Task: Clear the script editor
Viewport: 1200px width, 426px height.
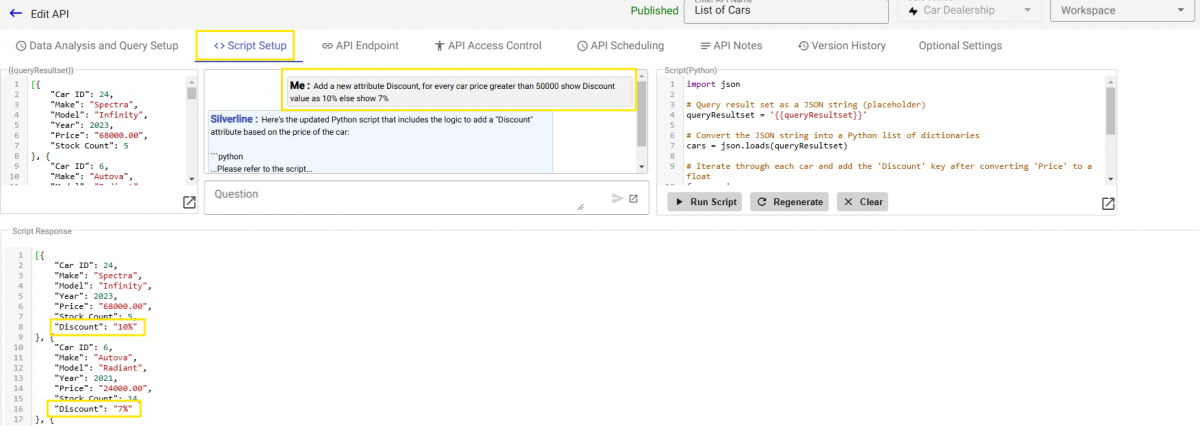Action: coord(862,202)
